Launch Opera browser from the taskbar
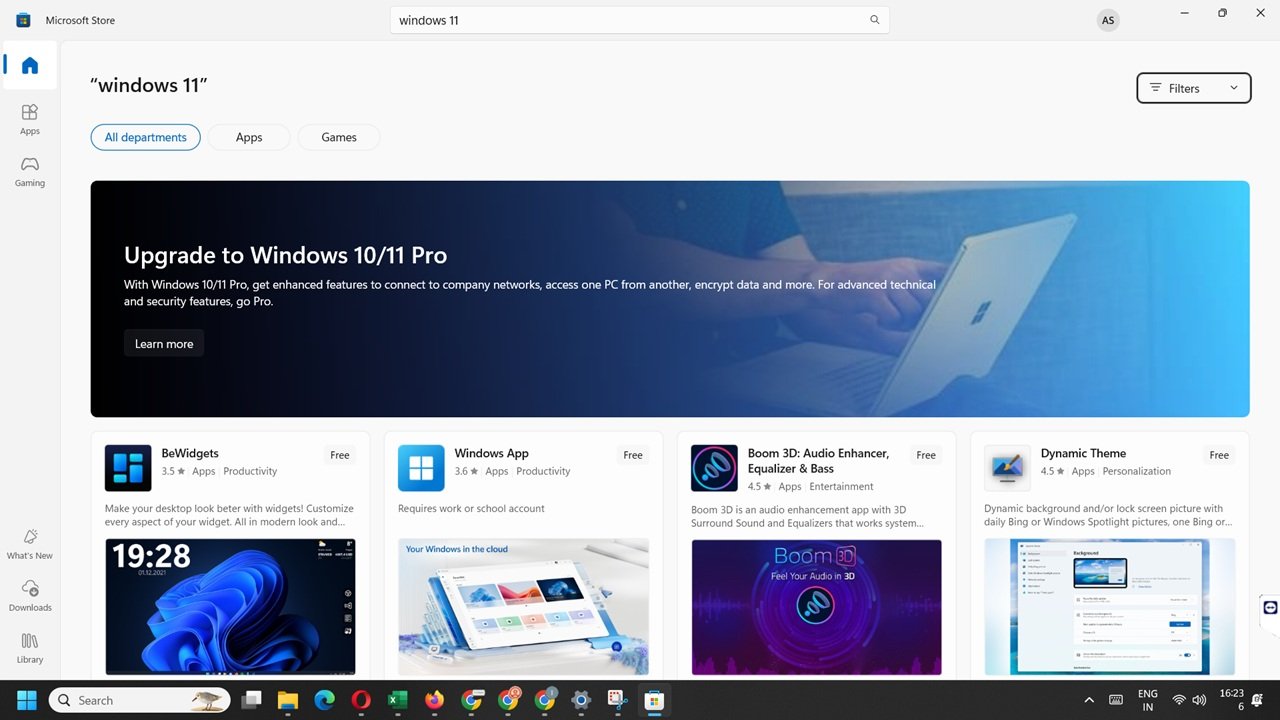The width and height of the screenshot is (1280, 720). (x=361, y=700)
